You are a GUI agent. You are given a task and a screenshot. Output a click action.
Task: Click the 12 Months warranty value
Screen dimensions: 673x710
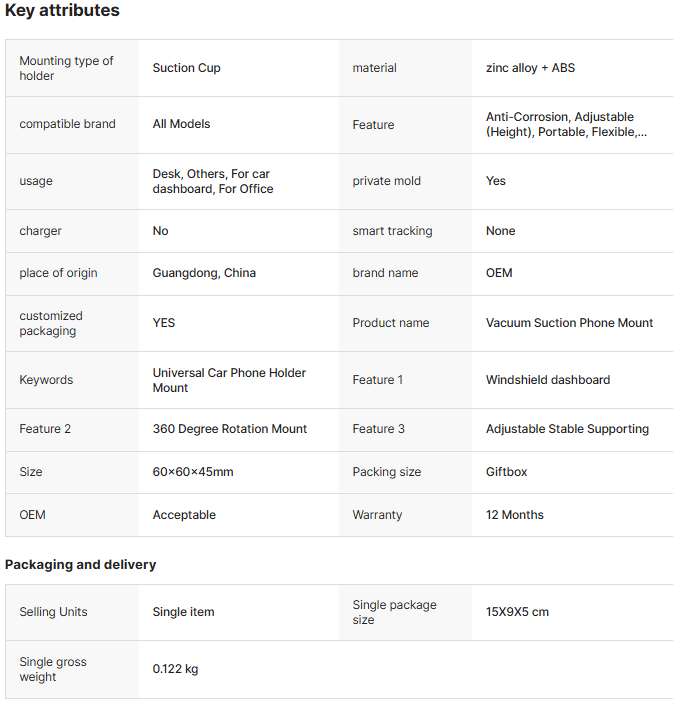coord(515,515)
